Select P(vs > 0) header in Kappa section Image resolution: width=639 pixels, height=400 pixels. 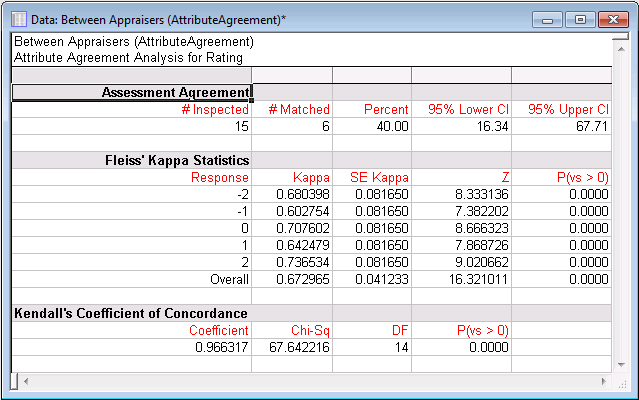pos(562,178)
